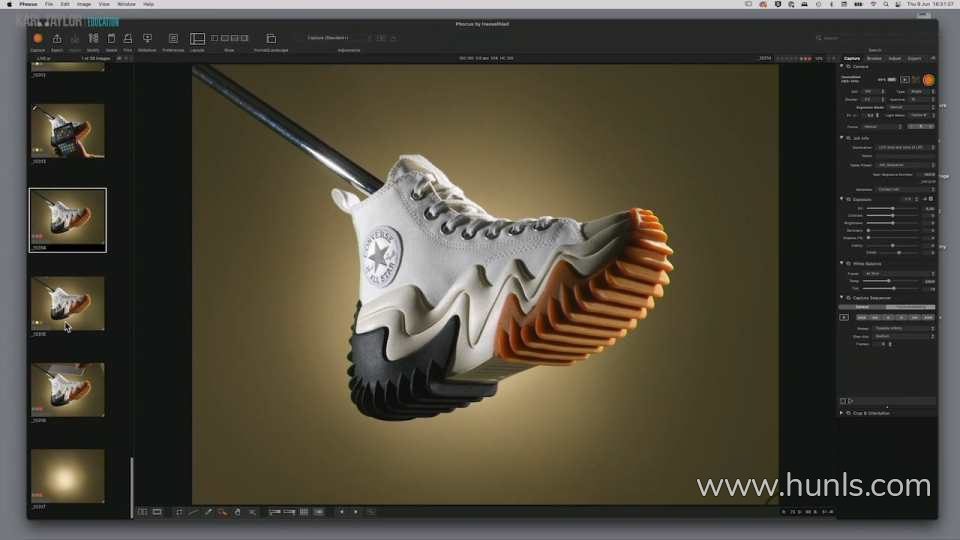The width and height of the screenshot is (960, 540).
Task: Open the File menu
Action: point(49,4)
